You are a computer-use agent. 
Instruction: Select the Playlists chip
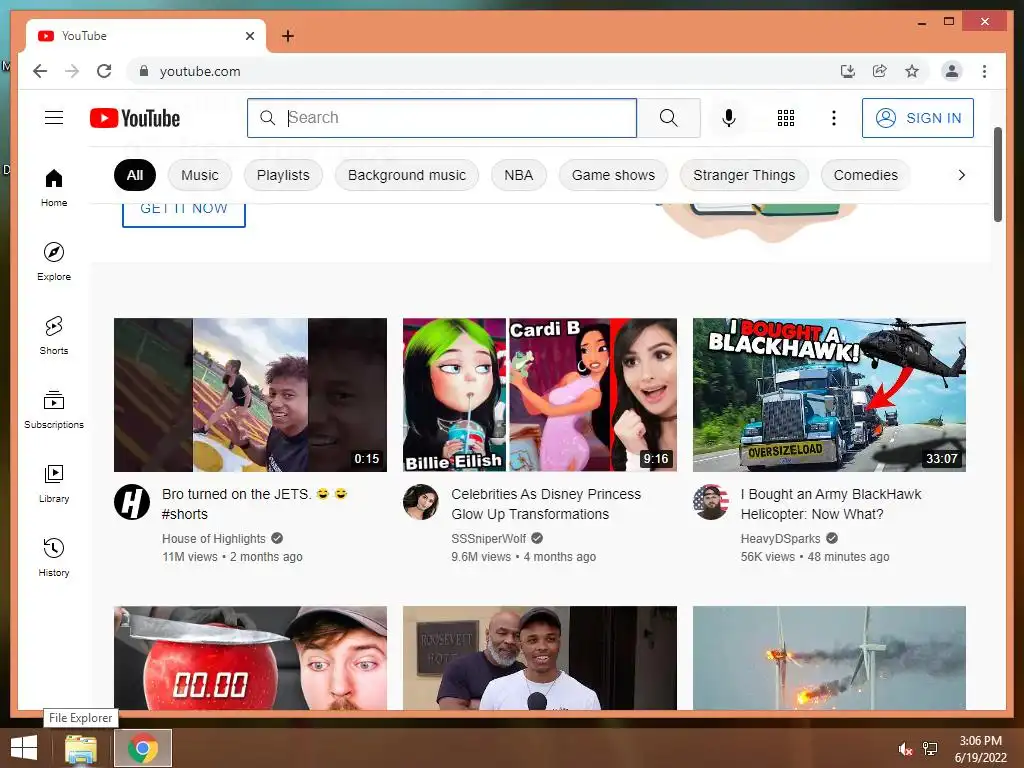[x=283, y=175]
